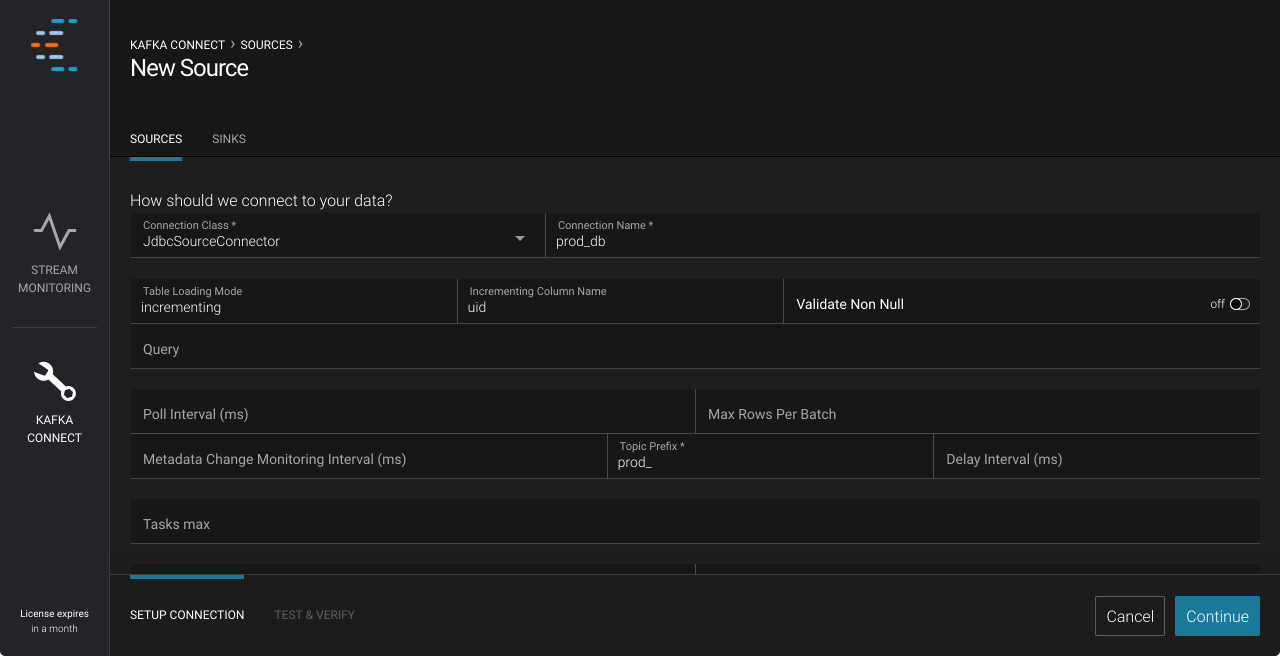
Task: Switch to the Sinks tab
Action: click(229, 139)
